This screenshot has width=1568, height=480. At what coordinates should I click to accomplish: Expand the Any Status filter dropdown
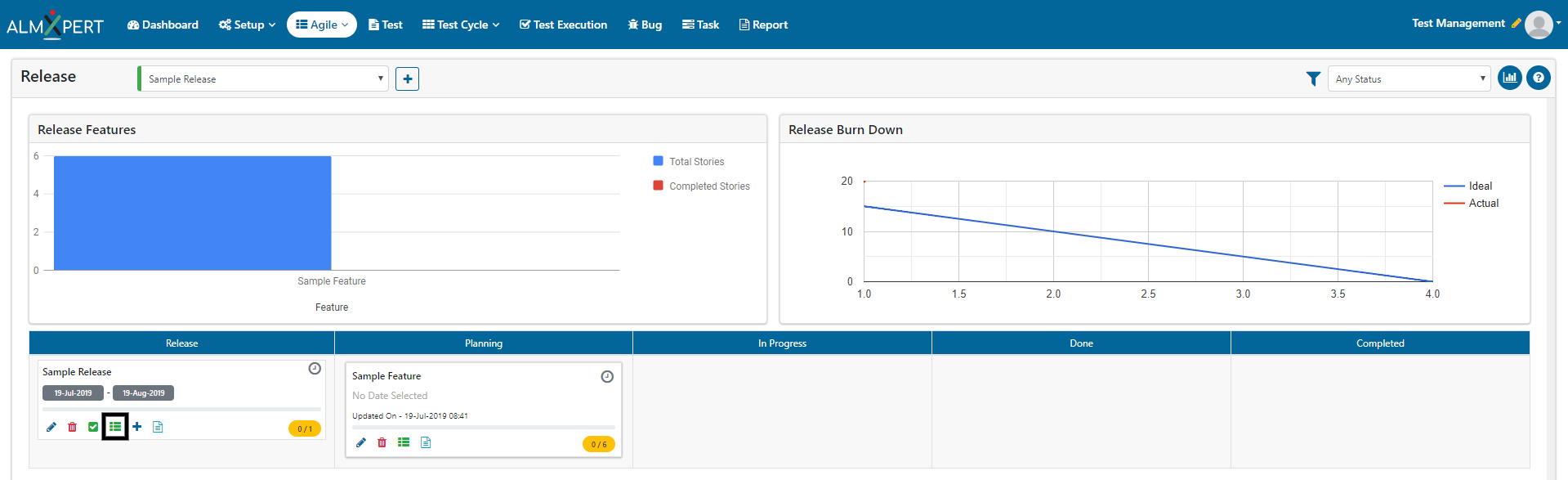1409,79
